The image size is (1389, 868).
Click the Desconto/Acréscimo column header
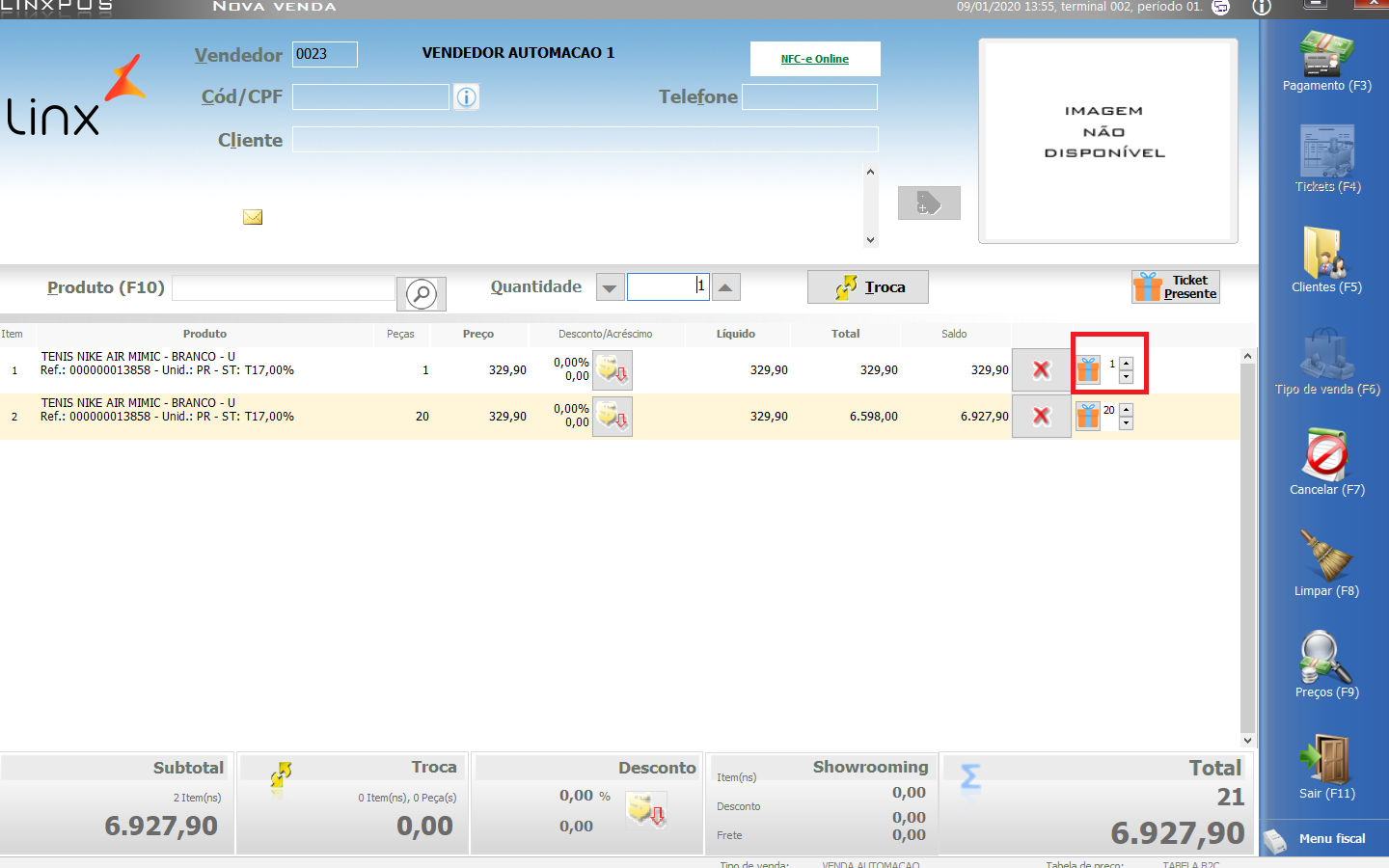(606, 334)
